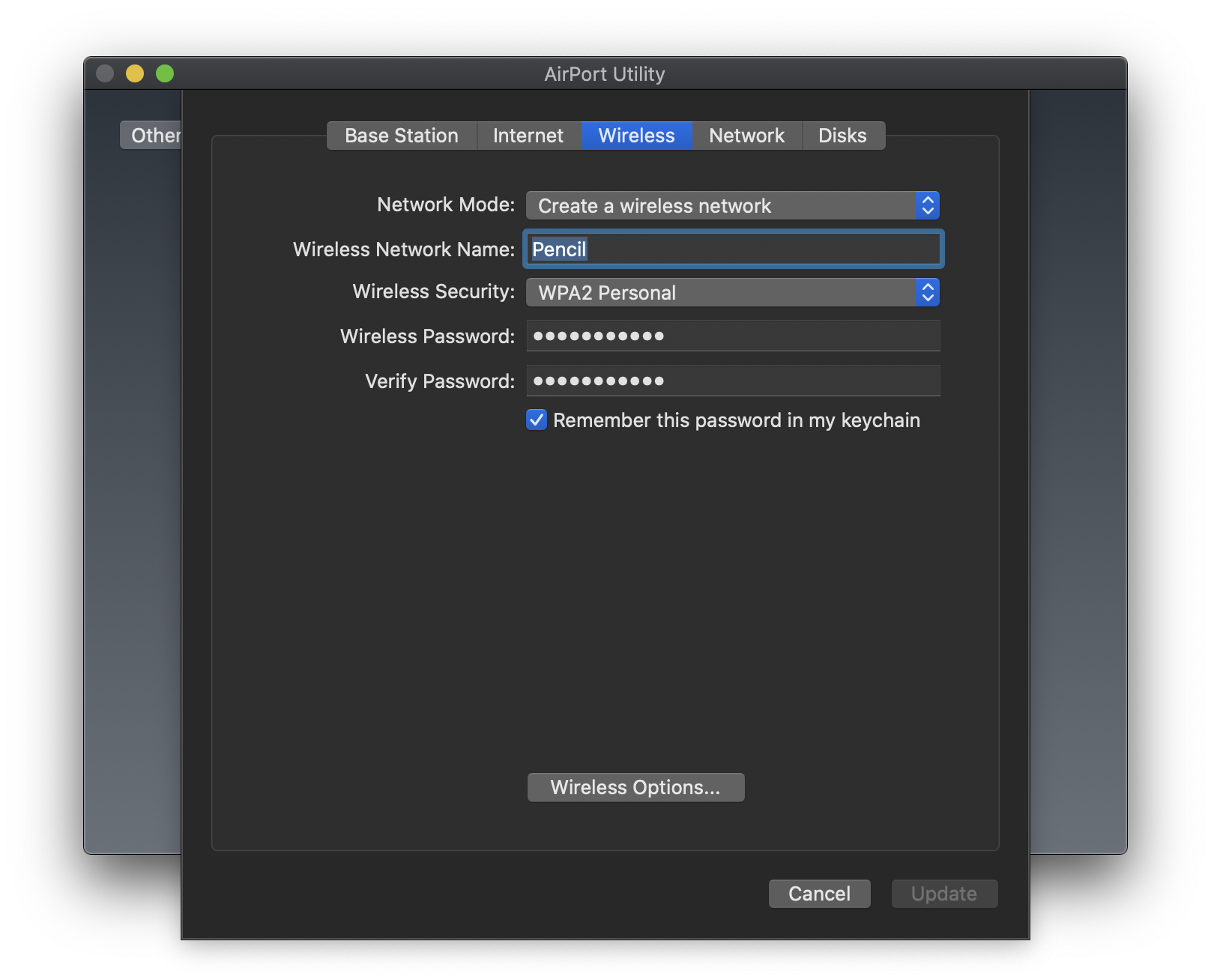Open Wireless Options
The height and width of the screenshot is (980, 1211).
click(635, 787)
